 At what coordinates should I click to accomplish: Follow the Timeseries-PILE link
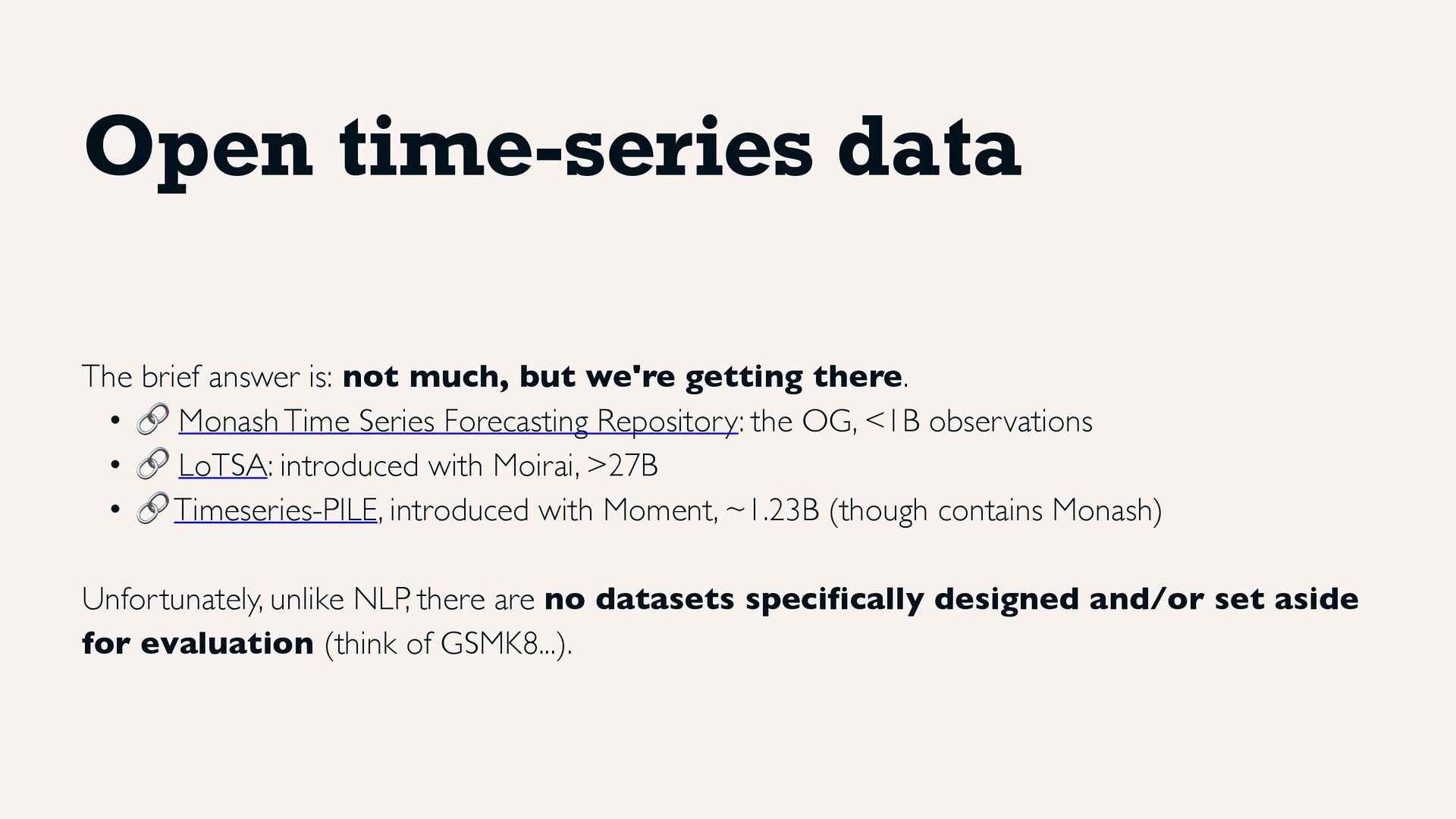click(275, 510)
